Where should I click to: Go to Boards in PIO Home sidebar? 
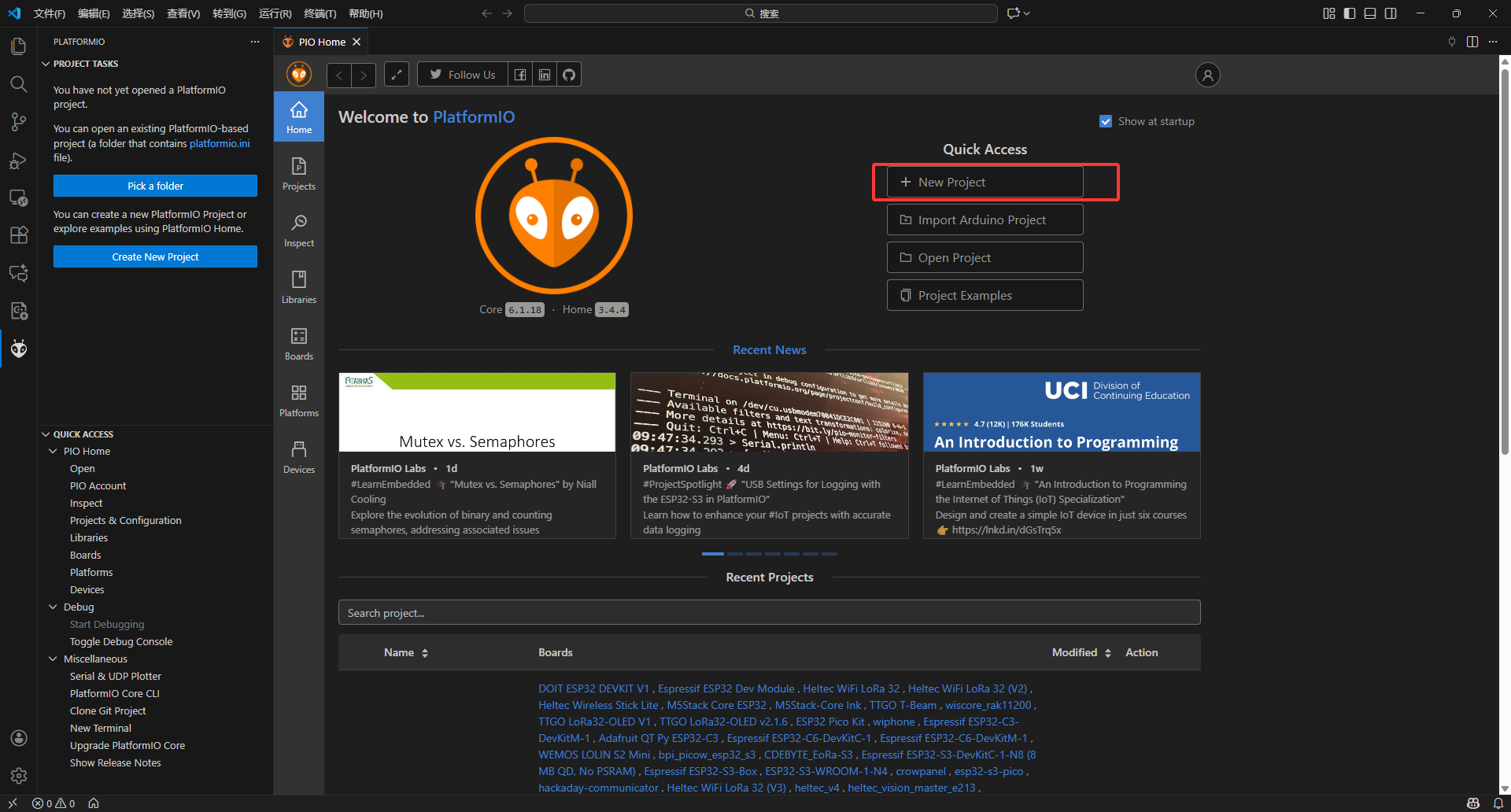(299, 344)
